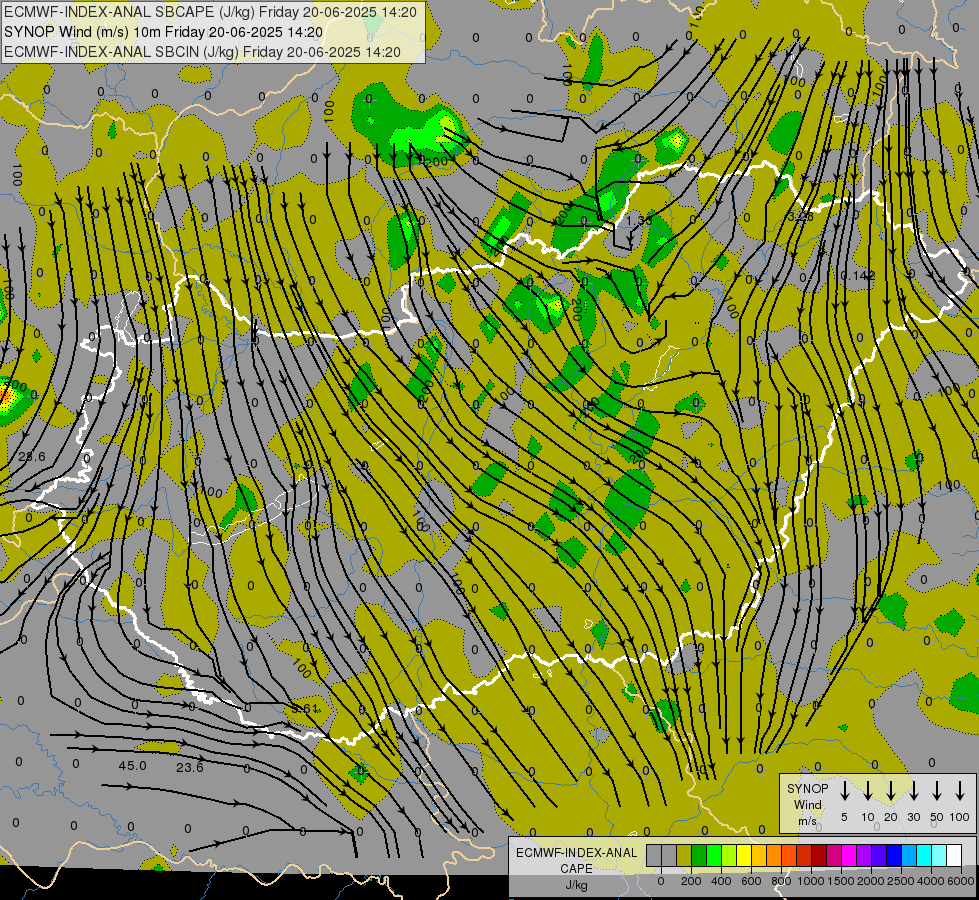This screenshot has width=979, height=900.
Task: Click the 23.6 value beside 45.0
Action: (x=189, y=767)
